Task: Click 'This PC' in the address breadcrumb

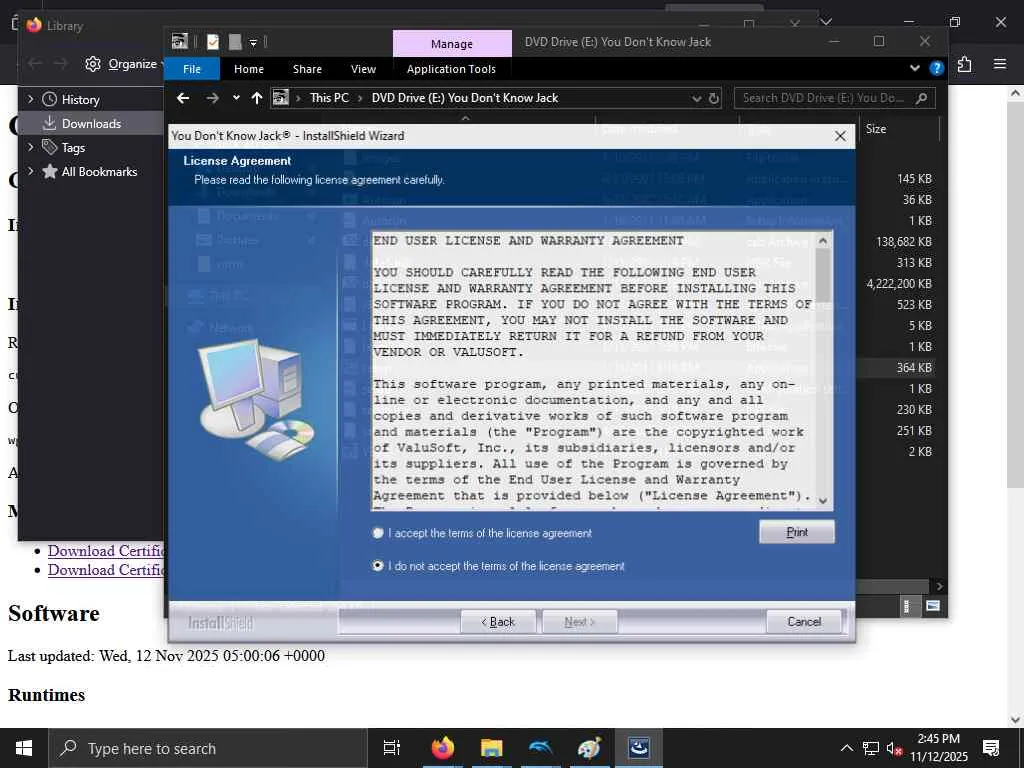Action: point(329,98)
